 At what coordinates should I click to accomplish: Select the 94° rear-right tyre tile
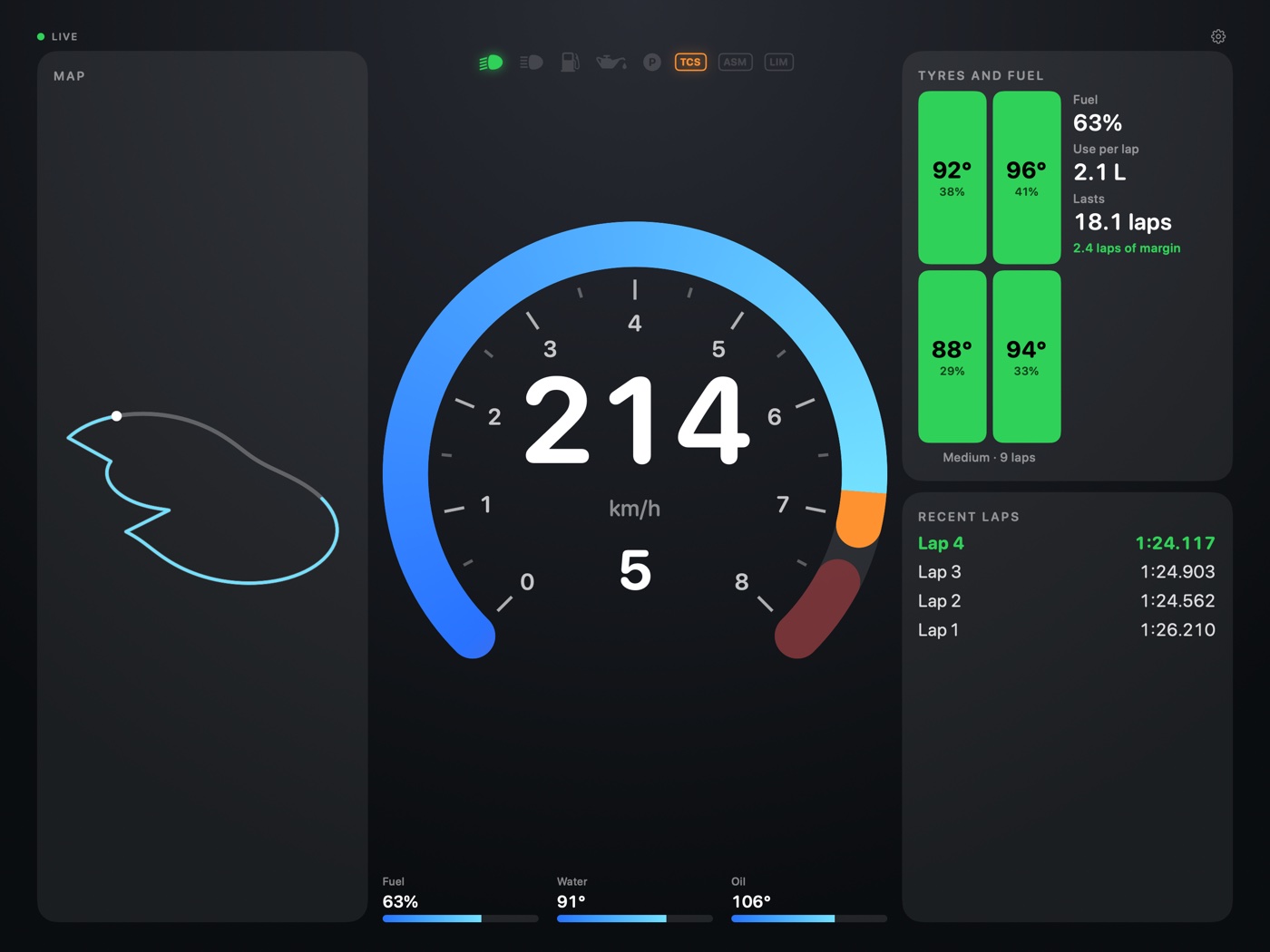point(1027,356)
